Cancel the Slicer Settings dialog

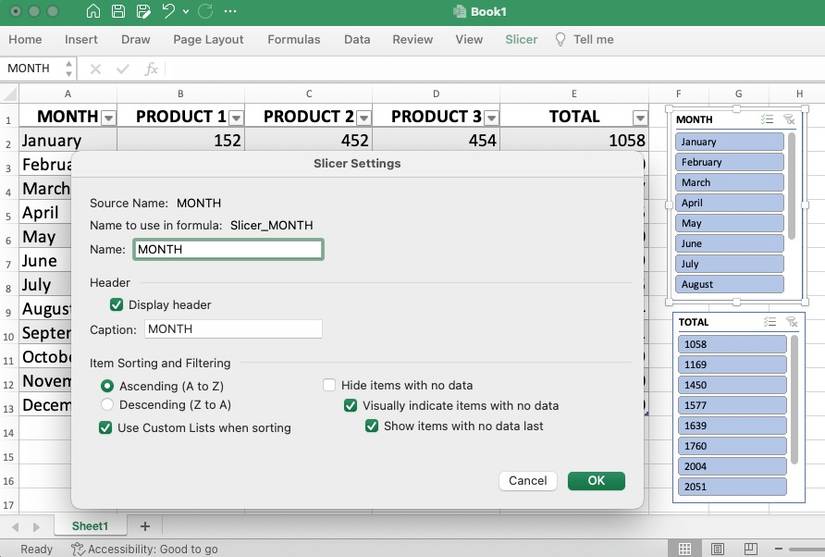pos(527,481)
